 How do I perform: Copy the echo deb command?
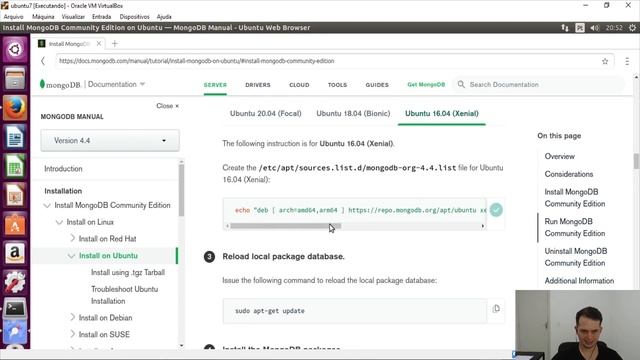[496, 210]
